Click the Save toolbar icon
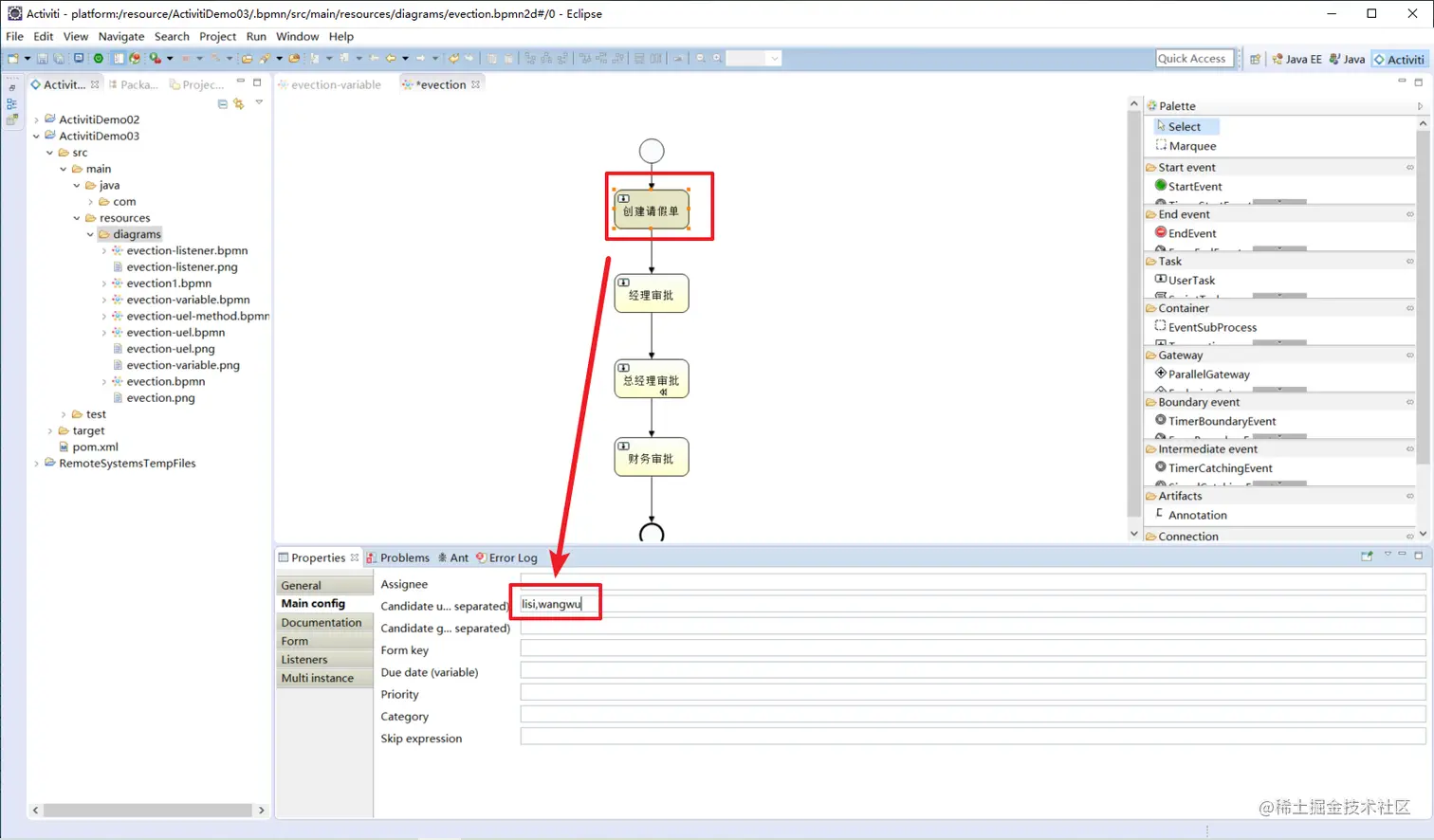Image resolution: width=1434 pixels, height=840 pixels. click(x=43, y=59)
